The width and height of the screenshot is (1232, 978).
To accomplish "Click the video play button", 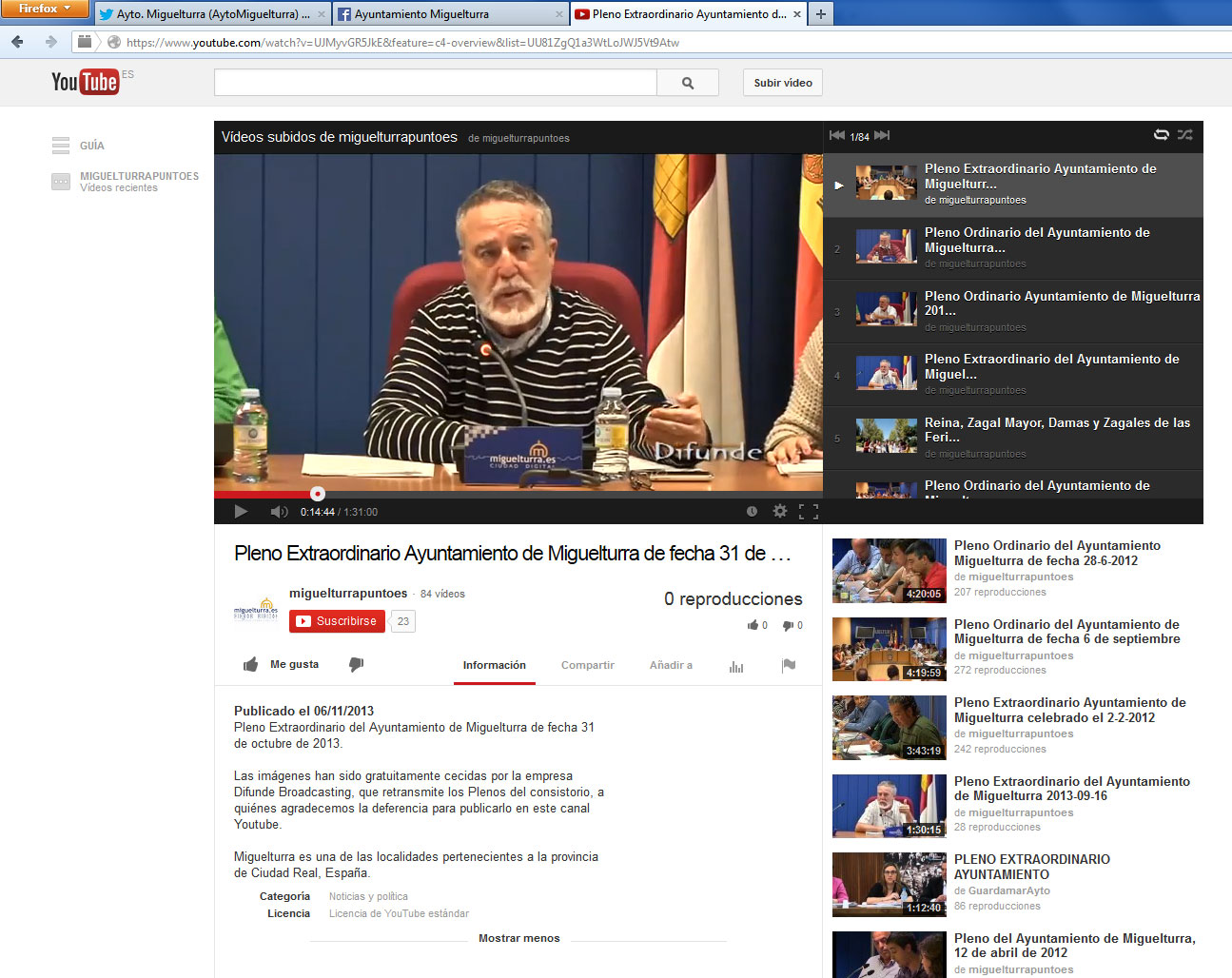I will click(241, 512).
